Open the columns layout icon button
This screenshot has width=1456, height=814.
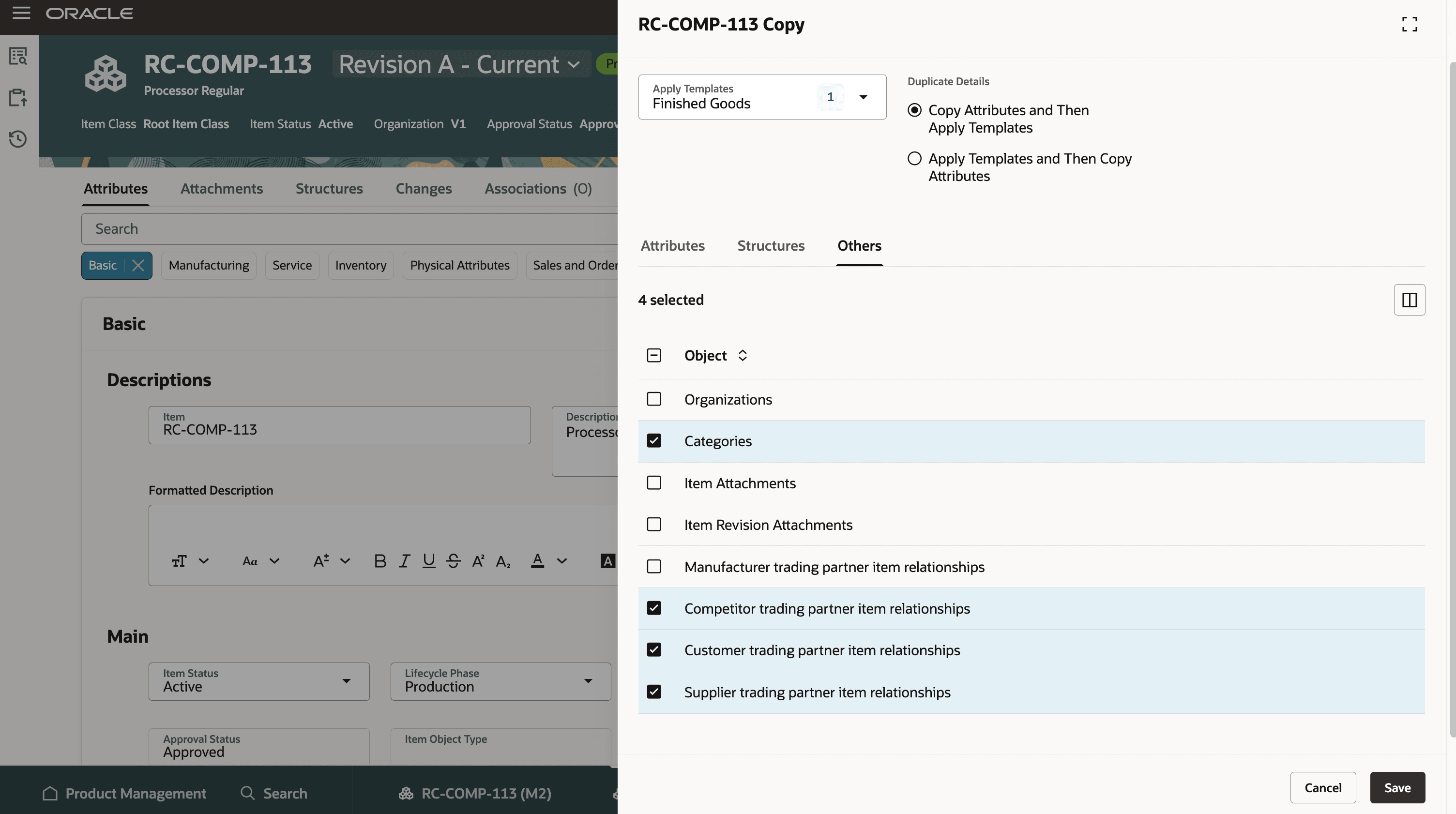[1409, 300]
